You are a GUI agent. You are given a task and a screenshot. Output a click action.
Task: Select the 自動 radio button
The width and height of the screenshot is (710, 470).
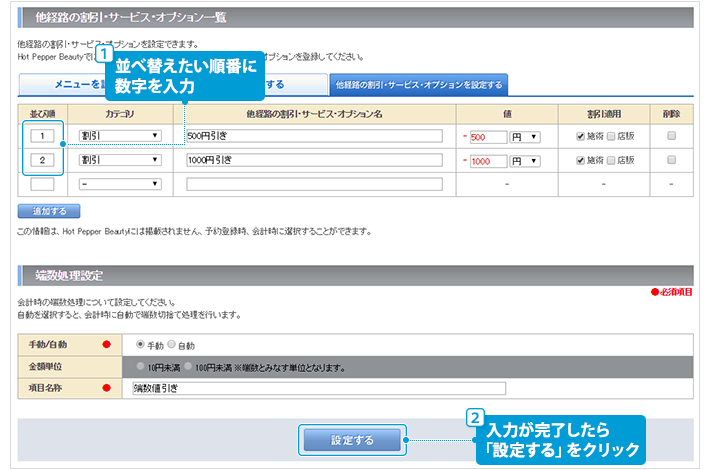[x=169, y=344]
